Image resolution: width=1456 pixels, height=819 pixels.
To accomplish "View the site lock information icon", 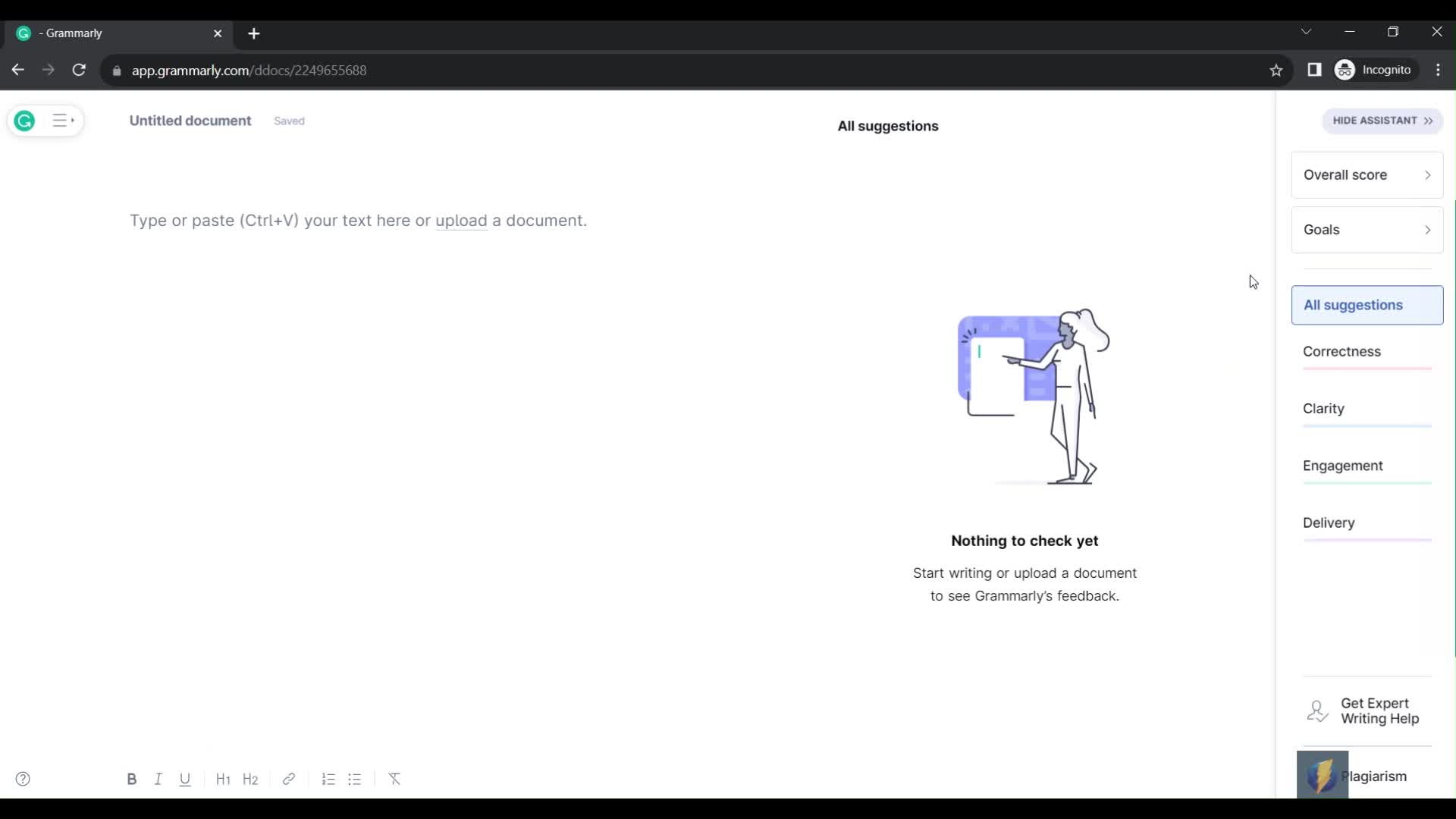I will [x=117, y=71].
